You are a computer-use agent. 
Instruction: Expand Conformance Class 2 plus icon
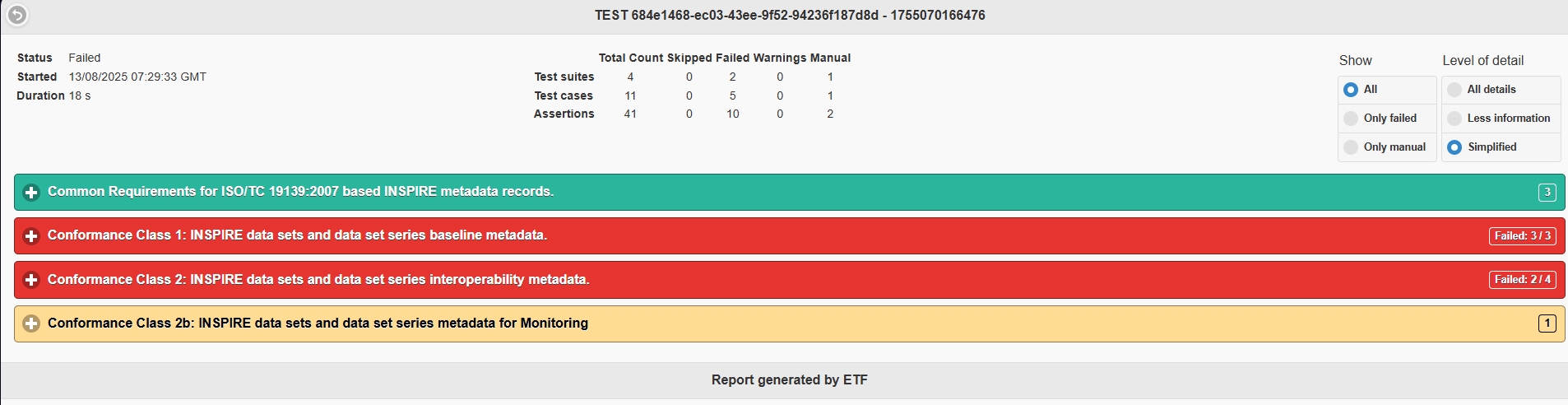pos(31,280)
